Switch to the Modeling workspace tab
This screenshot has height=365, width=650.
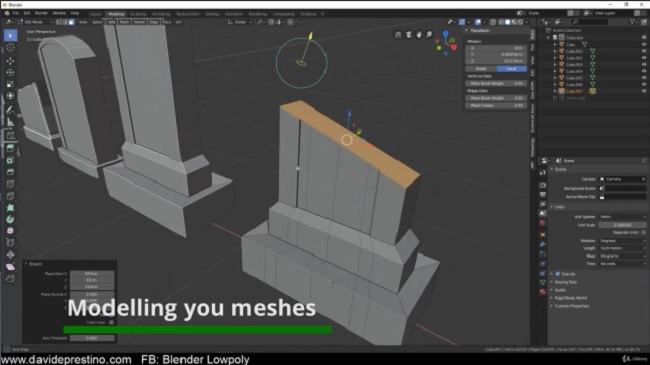tap(116, 14)
